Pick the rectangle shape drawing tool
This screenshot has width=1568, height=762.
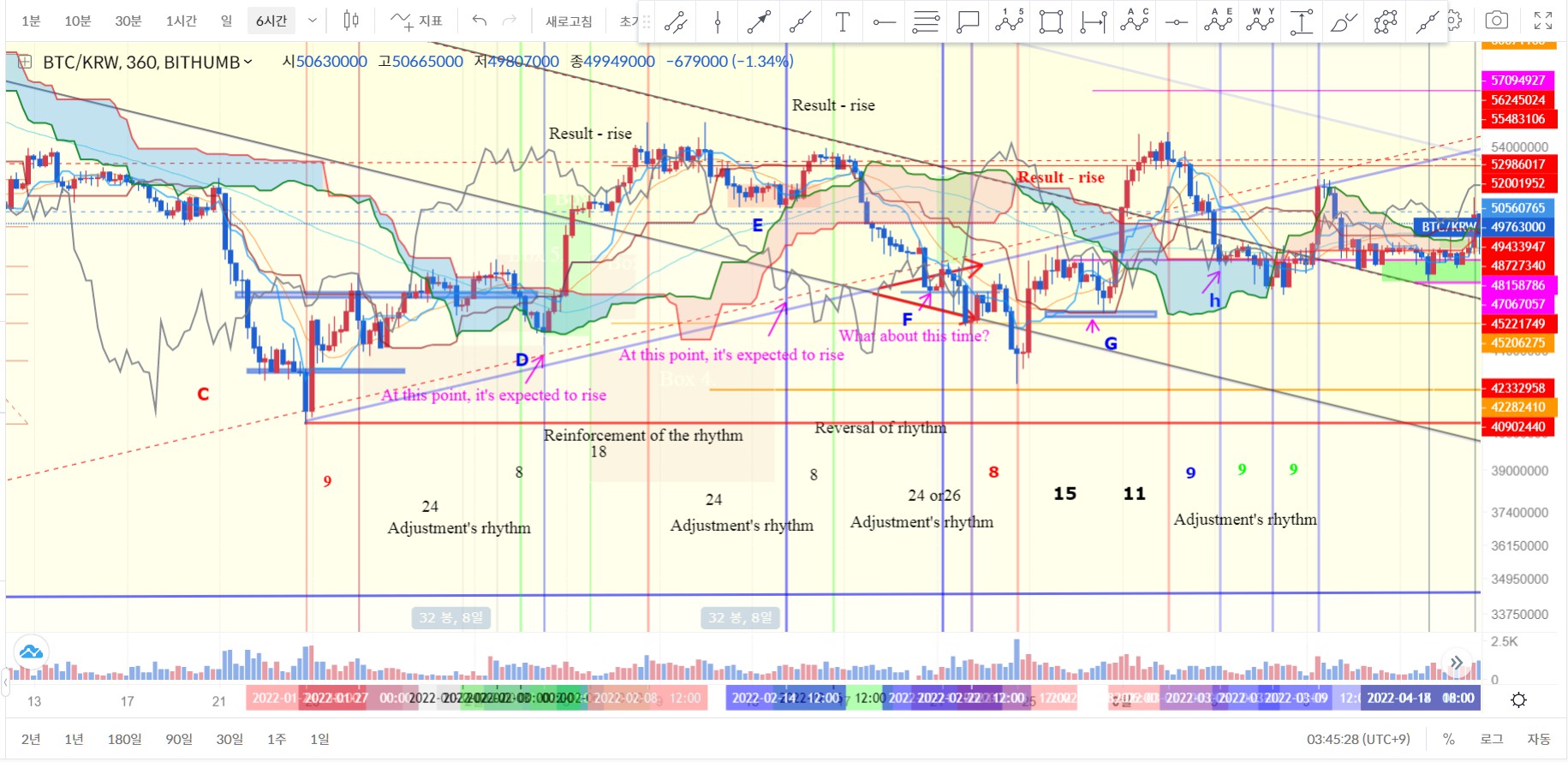1051,21
